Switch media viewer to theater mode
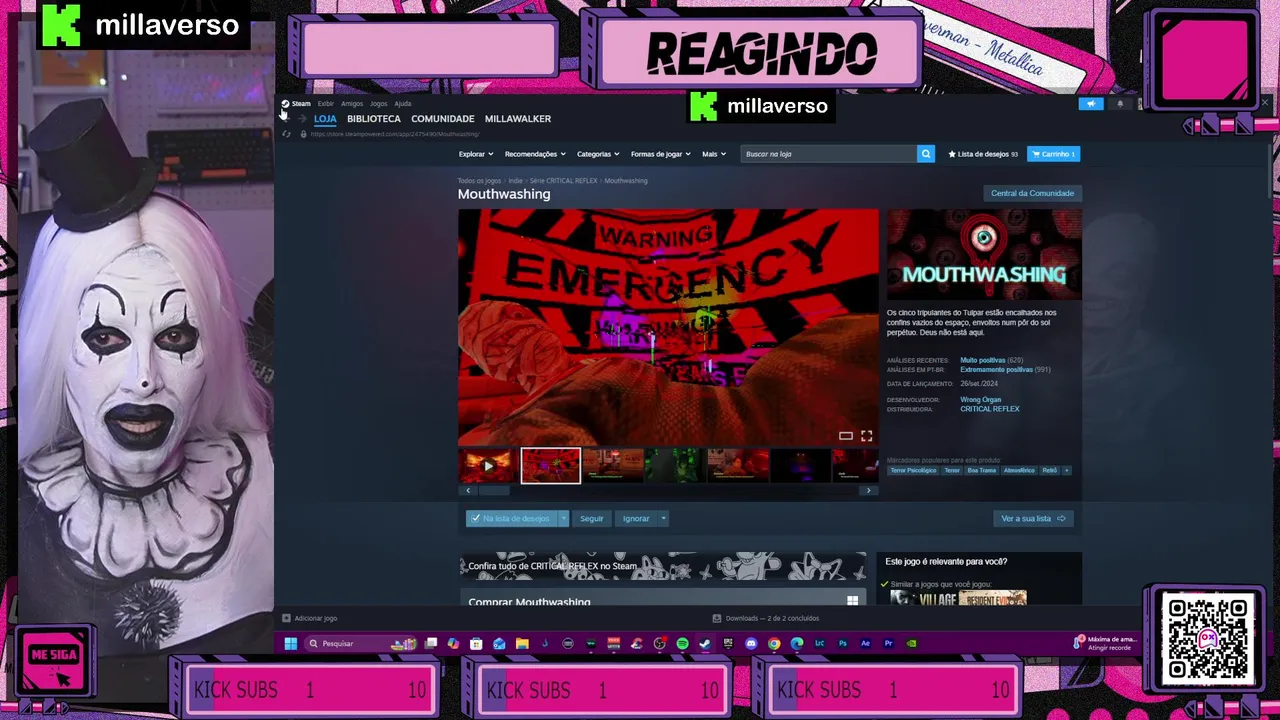 (x=845, y=436)
